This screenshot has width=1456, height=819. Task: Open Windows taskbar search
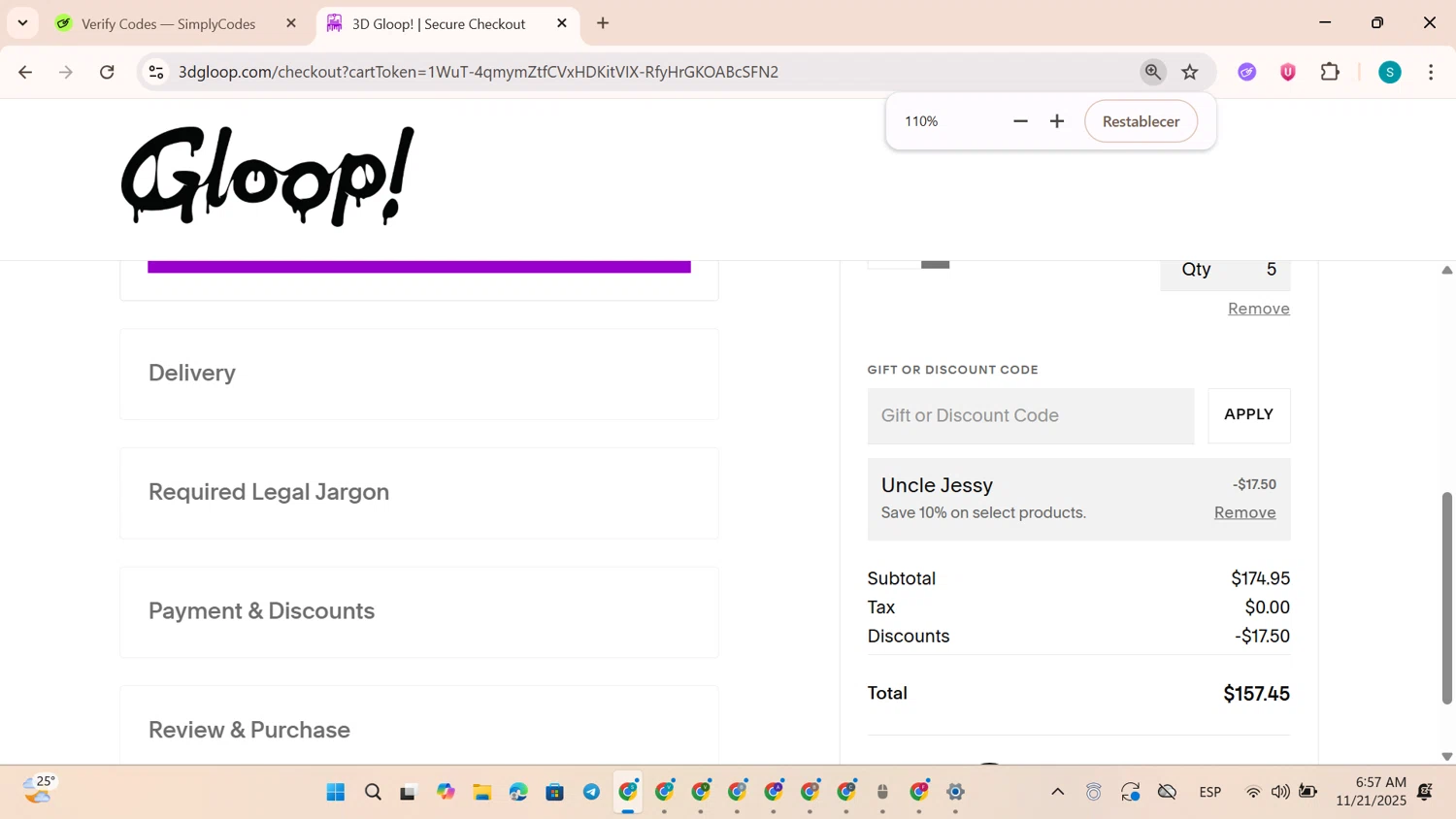click(373, 792)
